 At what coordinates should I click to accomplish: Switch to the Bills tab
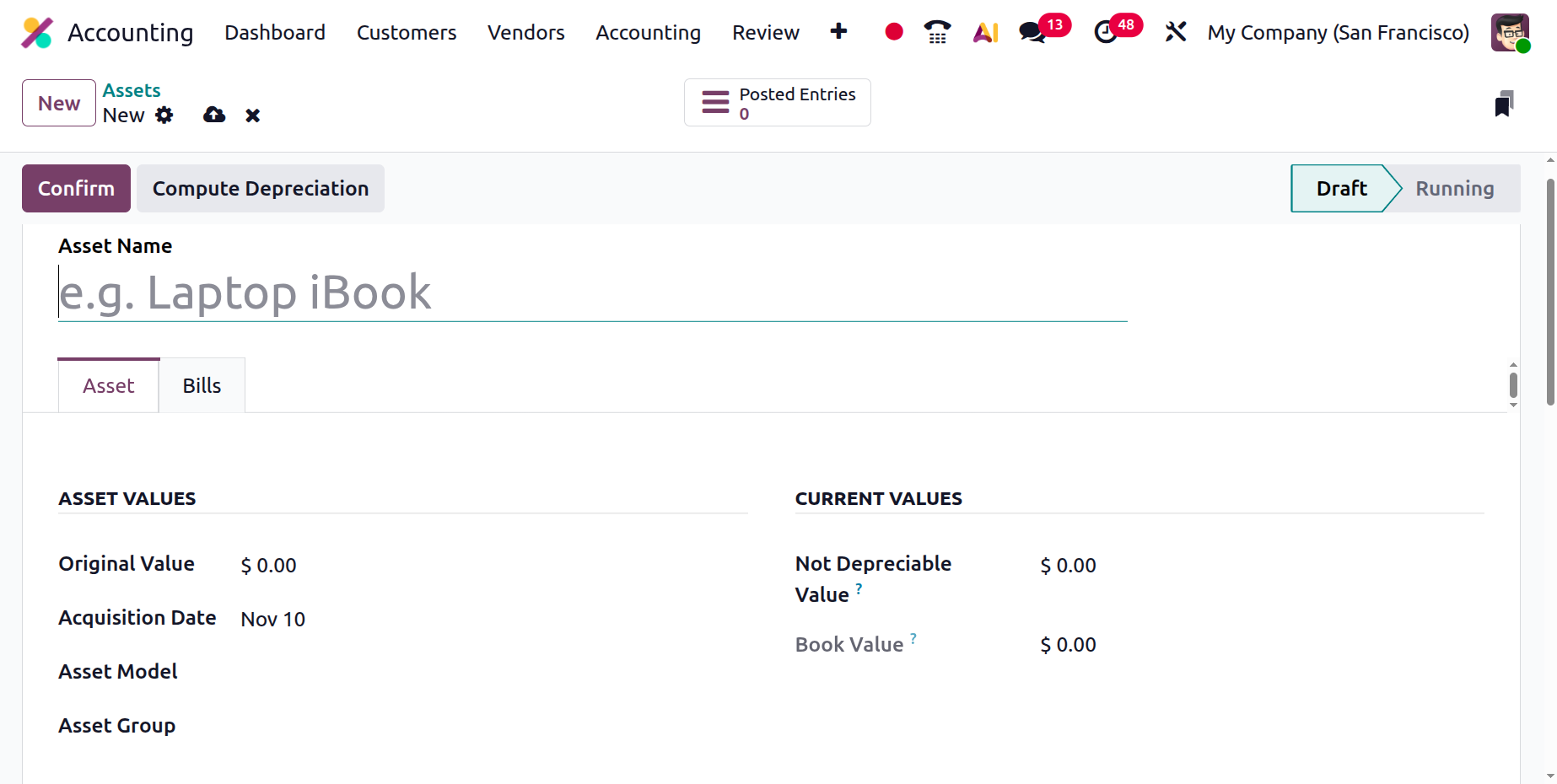202,386
